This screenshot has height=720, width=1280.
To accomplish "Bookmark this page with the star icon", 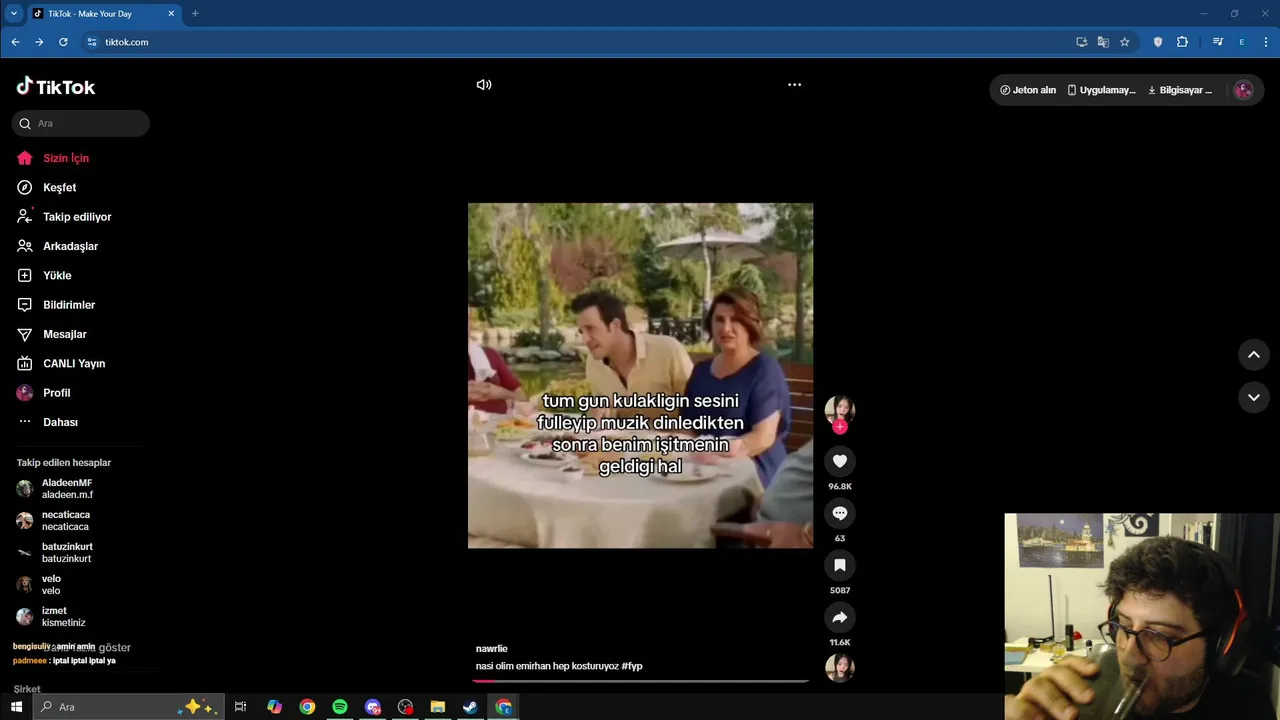I will 1125,42.
